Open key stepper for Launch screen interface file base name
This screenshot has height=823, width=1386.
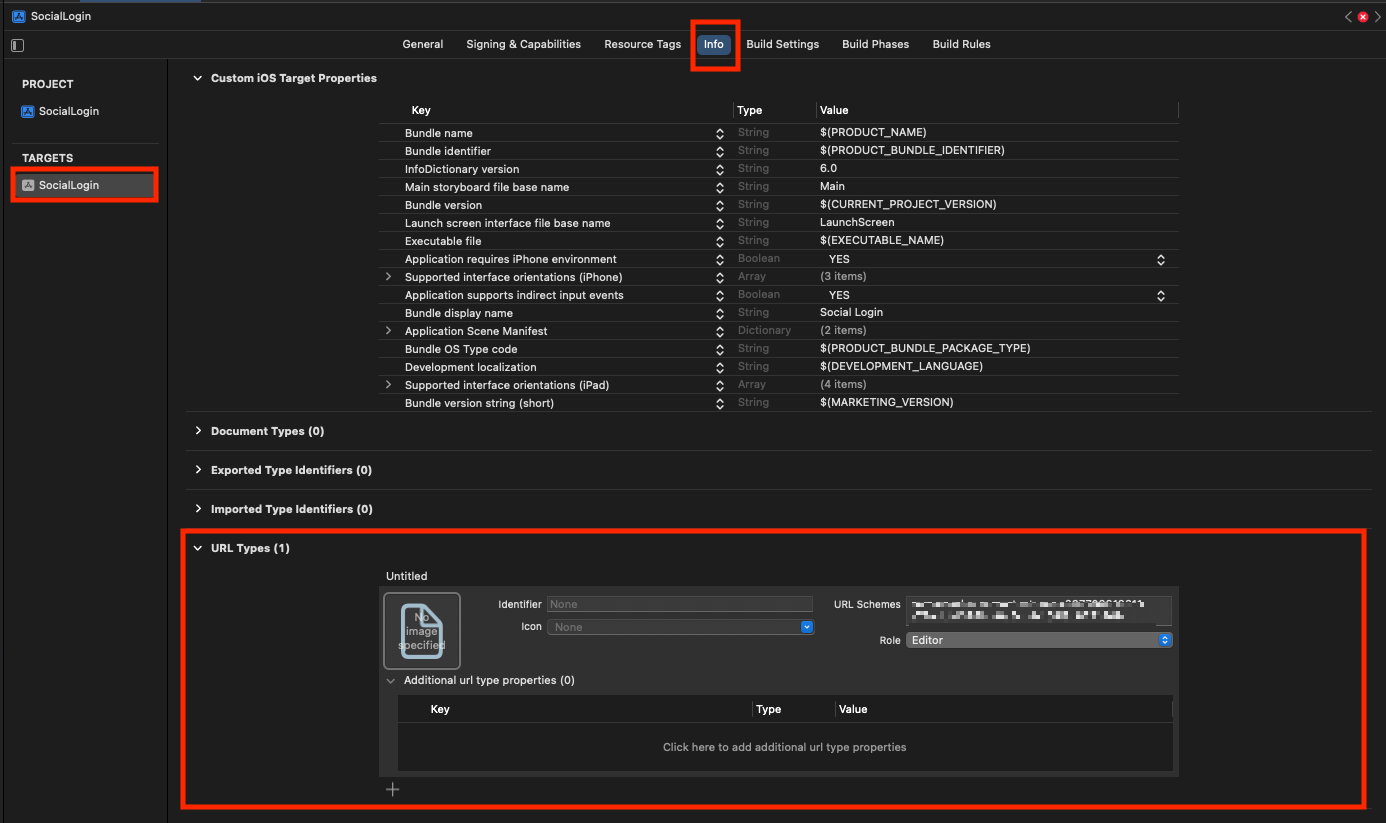(720, 223)
